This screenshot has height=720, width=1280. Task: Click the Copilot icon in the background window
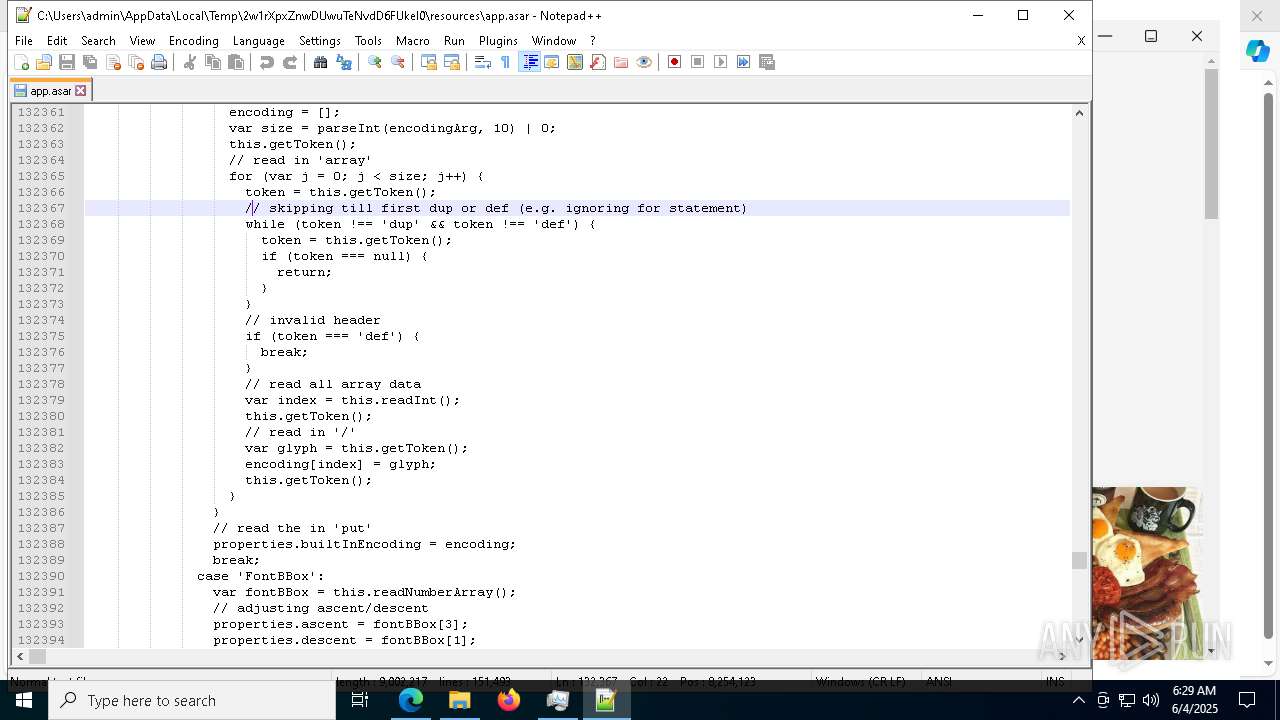(1257, 51)
